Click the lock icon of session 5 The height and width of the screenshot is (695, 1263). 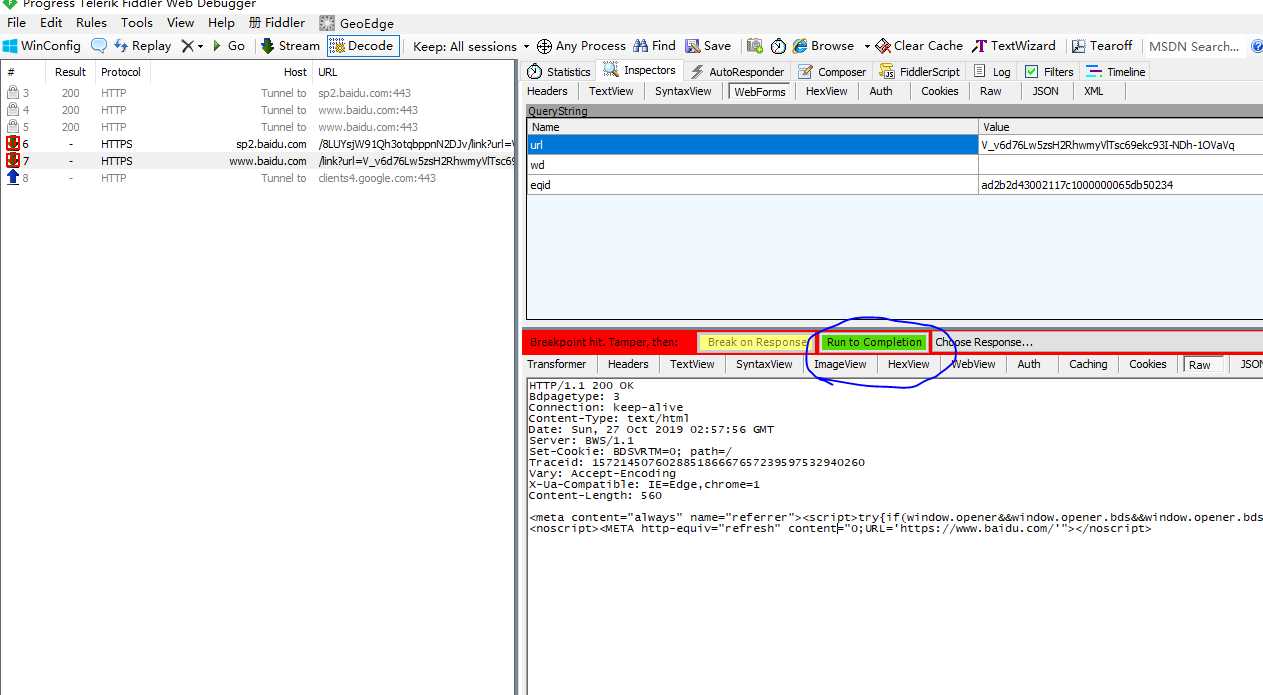(x=13, y=127)
